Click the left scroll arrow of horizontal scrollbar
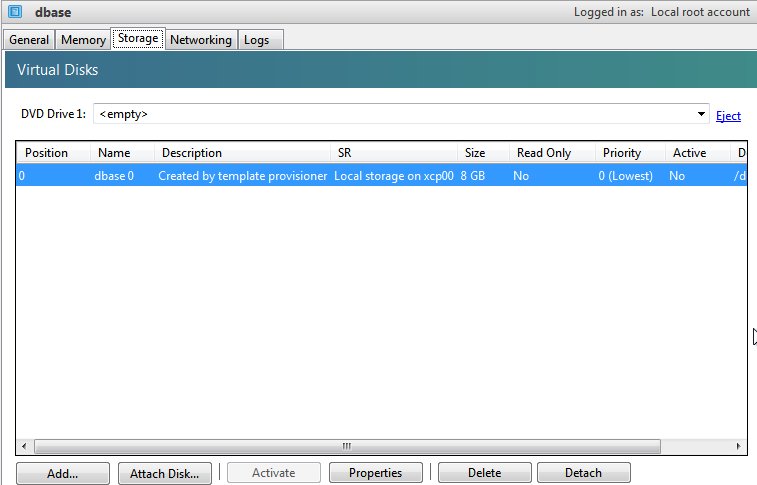The image size is (757, 485). pos(25,446)
